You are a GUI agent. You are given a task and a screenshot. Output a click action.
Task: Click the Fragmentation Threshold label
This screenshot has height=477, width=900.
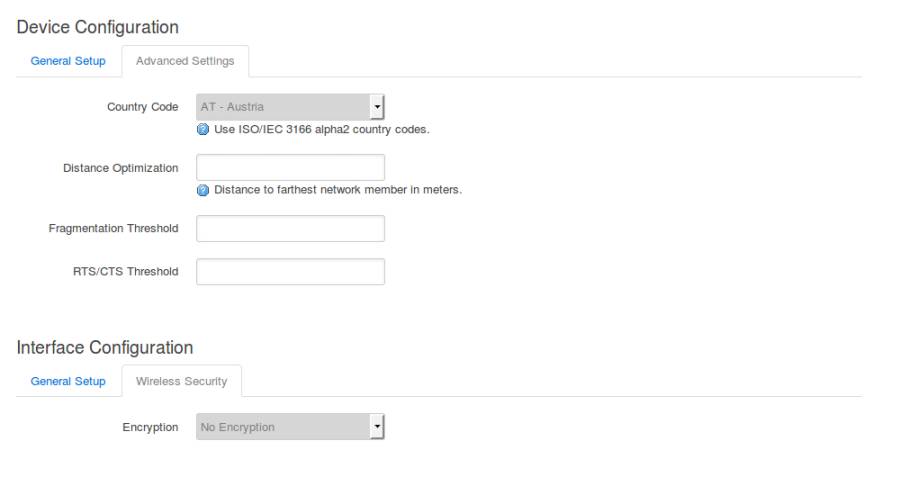tap(113, 229)
